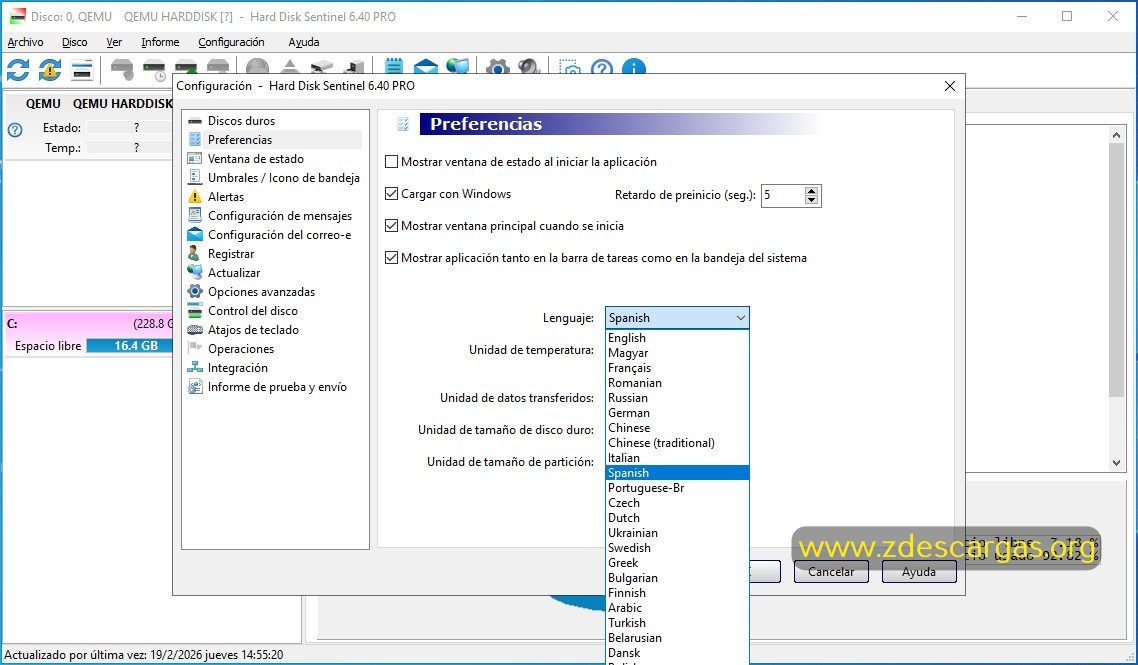This screenshot has height=665, width=1138.
Task: Choose German from the language list
Action: (677, 413)
